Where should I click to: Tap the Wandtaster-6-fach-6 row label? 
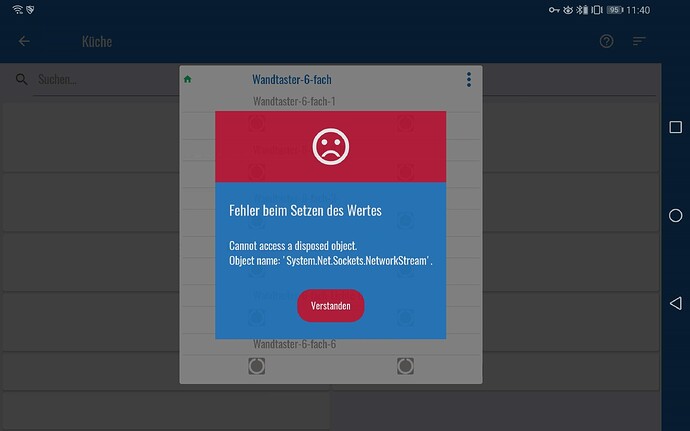(x=294, y=344)
